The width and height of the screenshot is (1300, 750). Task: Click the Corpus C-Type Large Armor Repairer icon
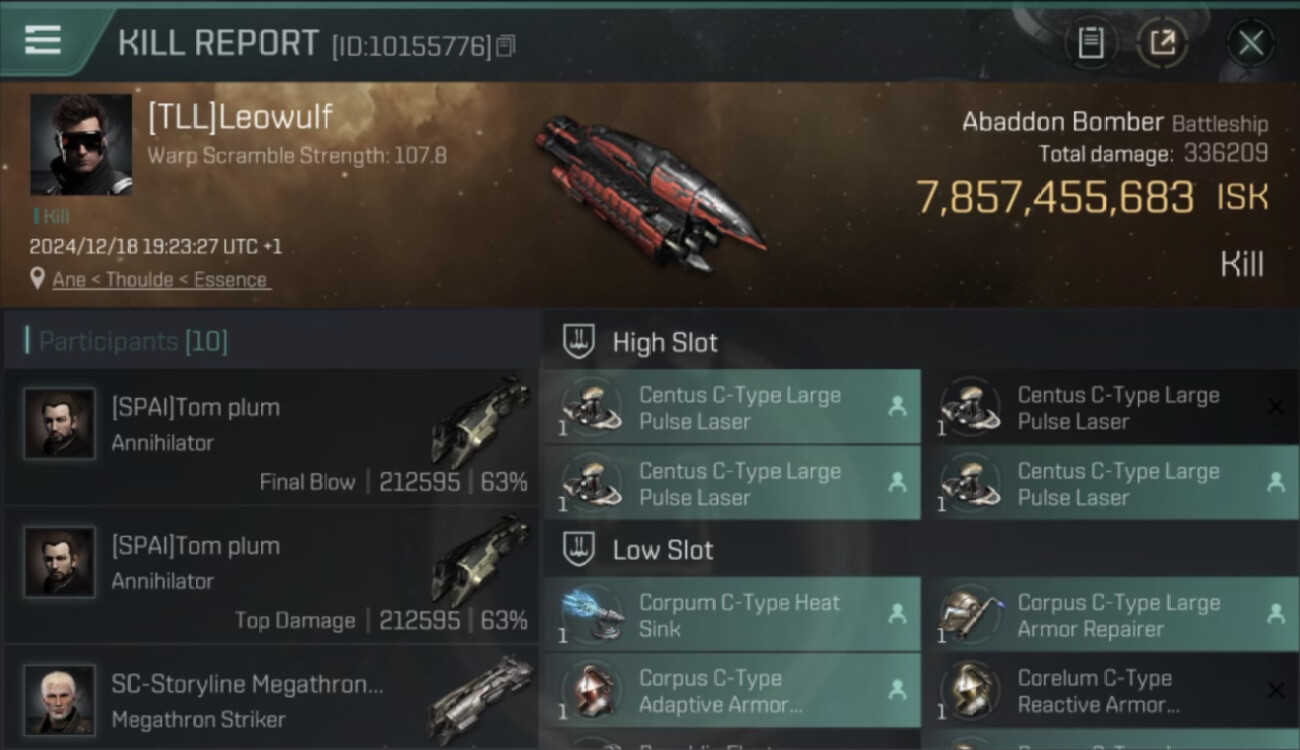(x=970, y=615)
